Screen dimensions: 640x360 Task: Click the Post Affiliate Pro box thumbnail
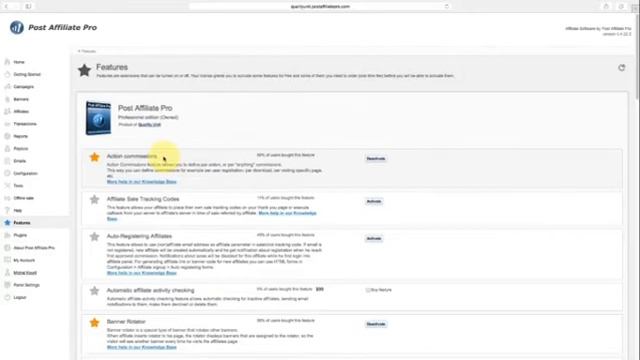click(x=98, y=118)
